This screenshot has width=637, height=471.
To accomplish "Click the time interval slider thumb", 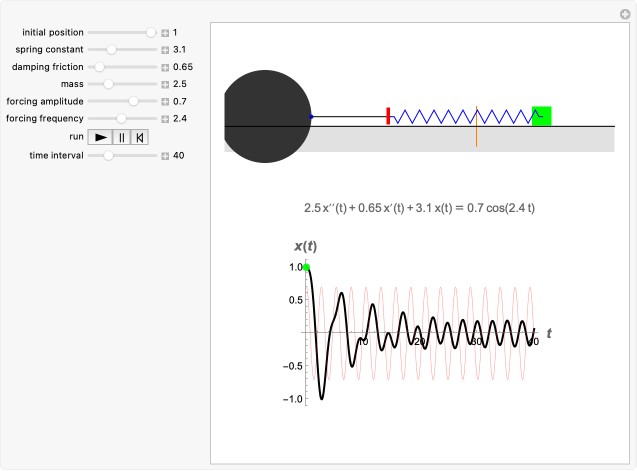I will 108,155.
